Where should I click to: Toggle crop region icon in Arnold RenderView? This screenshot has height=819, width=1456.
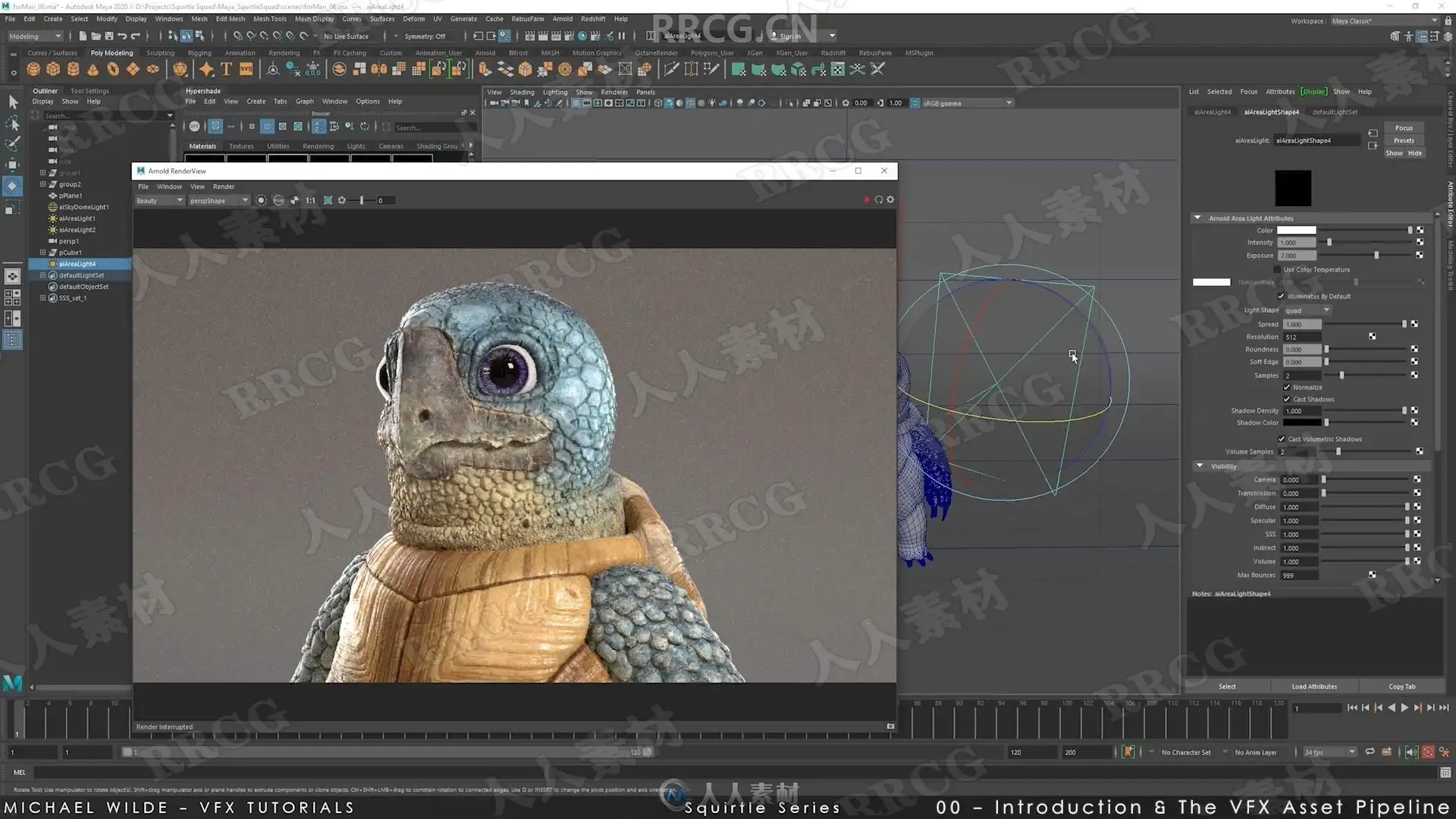[x=328, y=201]
